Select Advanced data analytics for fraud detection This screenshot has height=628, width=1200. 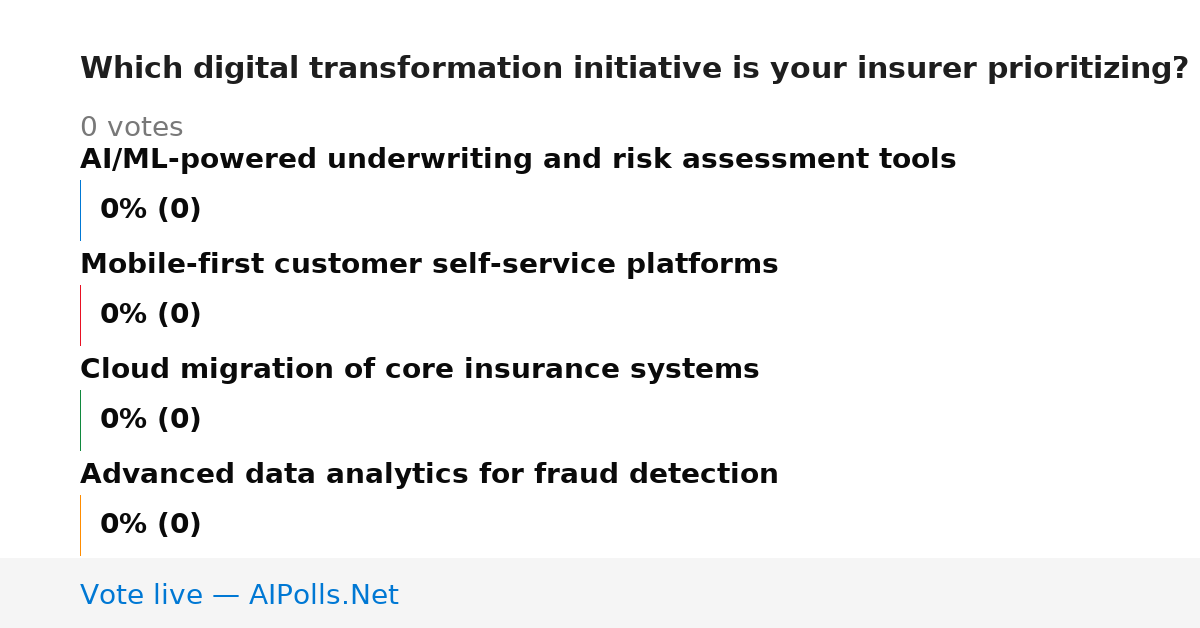429,474
